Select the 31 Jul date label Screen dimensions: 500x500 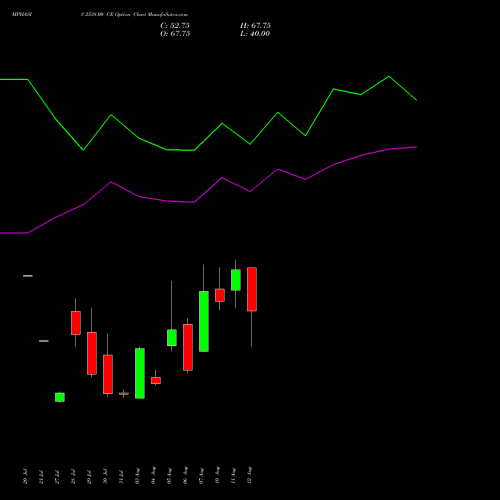(x=121, y=476)
